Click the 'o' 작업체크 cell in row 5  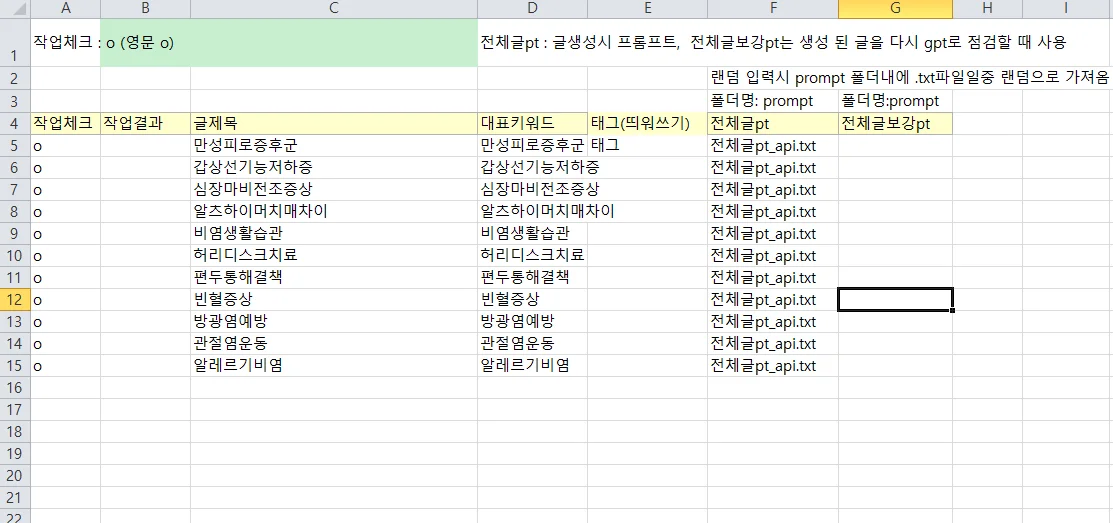pyautogui.click(x=66, y=145)
